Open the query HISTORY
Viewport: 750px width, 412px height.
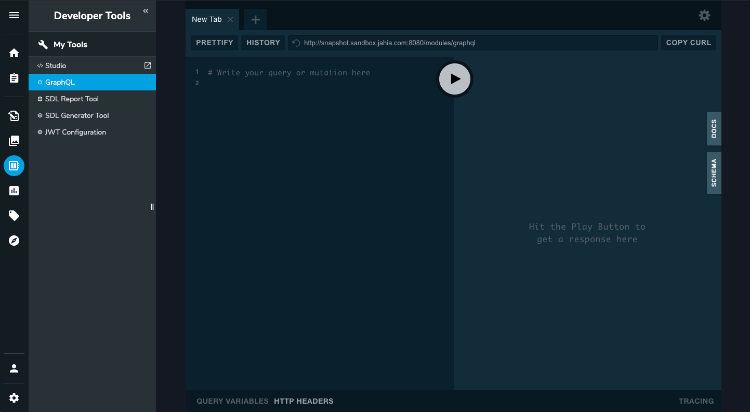coord(263,43)
